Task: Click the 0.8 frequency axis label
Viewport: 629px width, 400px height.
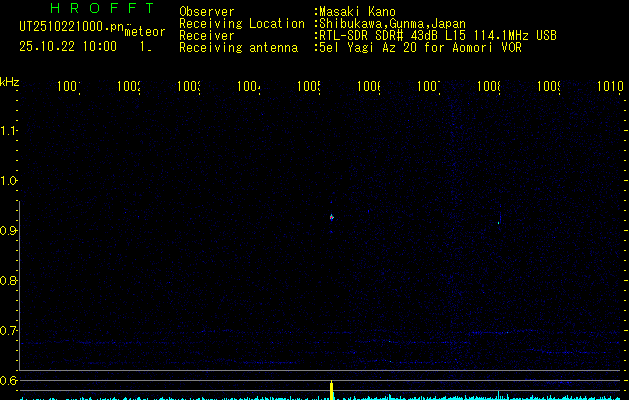Action: (8, 280)
